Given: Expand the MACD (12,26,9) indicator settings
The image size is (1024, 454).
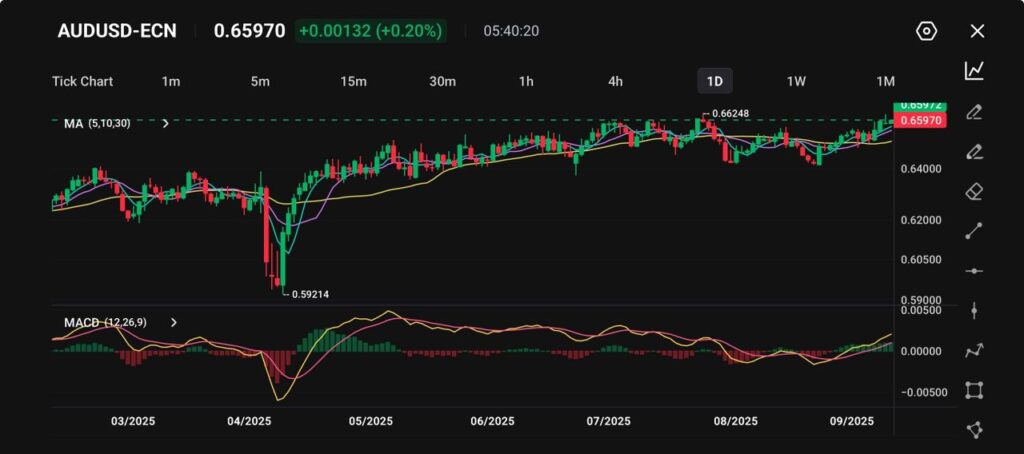Looking at the screenshot, I should click(x=174, y=323).
